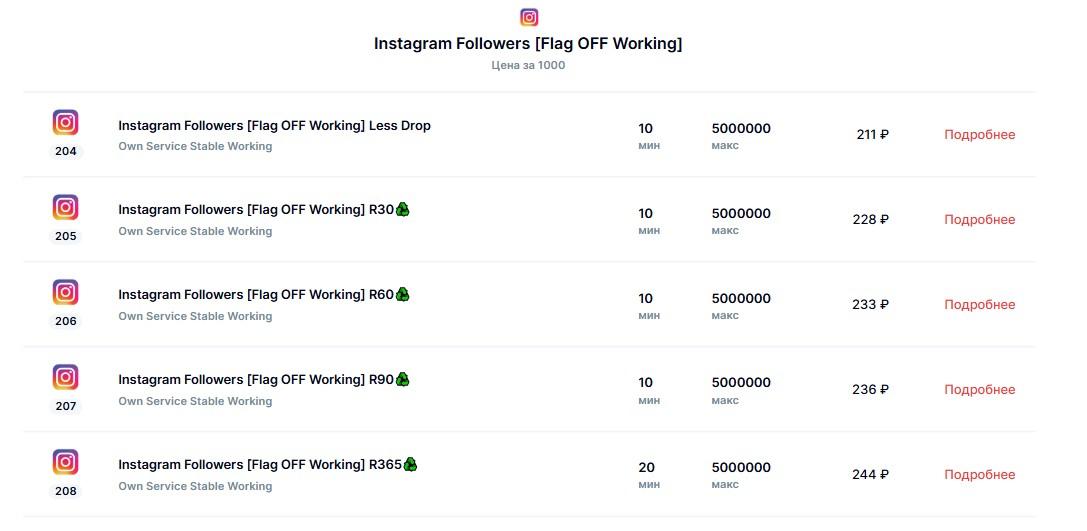Click the ID badge 204
1087x531 pixels.
coord(66,151)
